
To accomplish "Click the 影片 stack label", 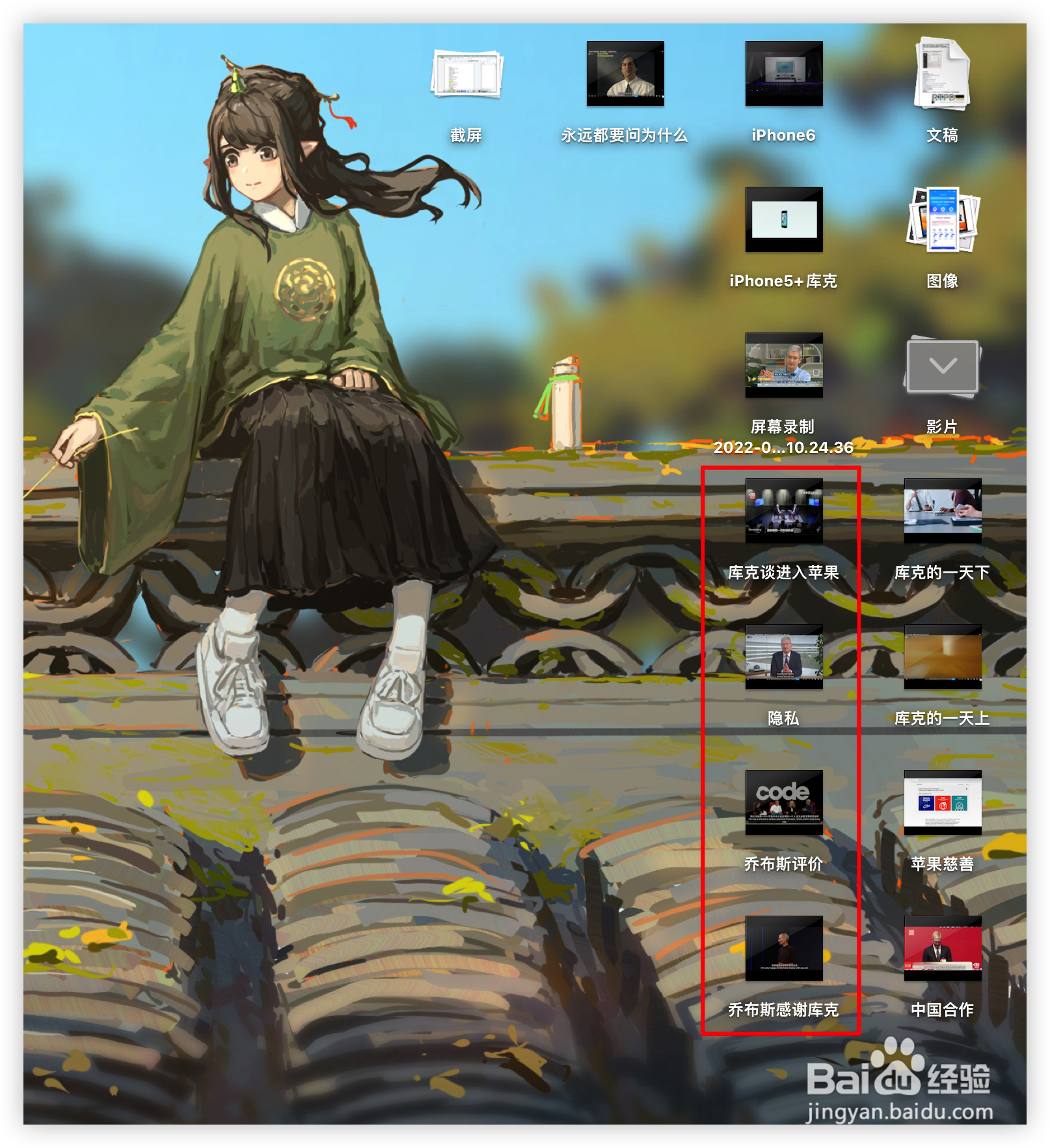I will (943, 427).
